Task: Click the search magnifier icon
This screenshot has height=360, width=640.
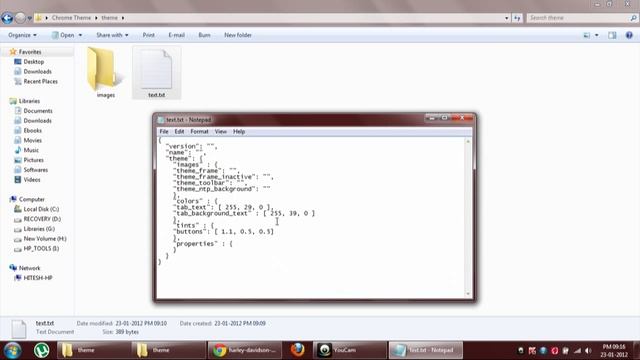Action: pyautogui.click(x=633, y=18)
